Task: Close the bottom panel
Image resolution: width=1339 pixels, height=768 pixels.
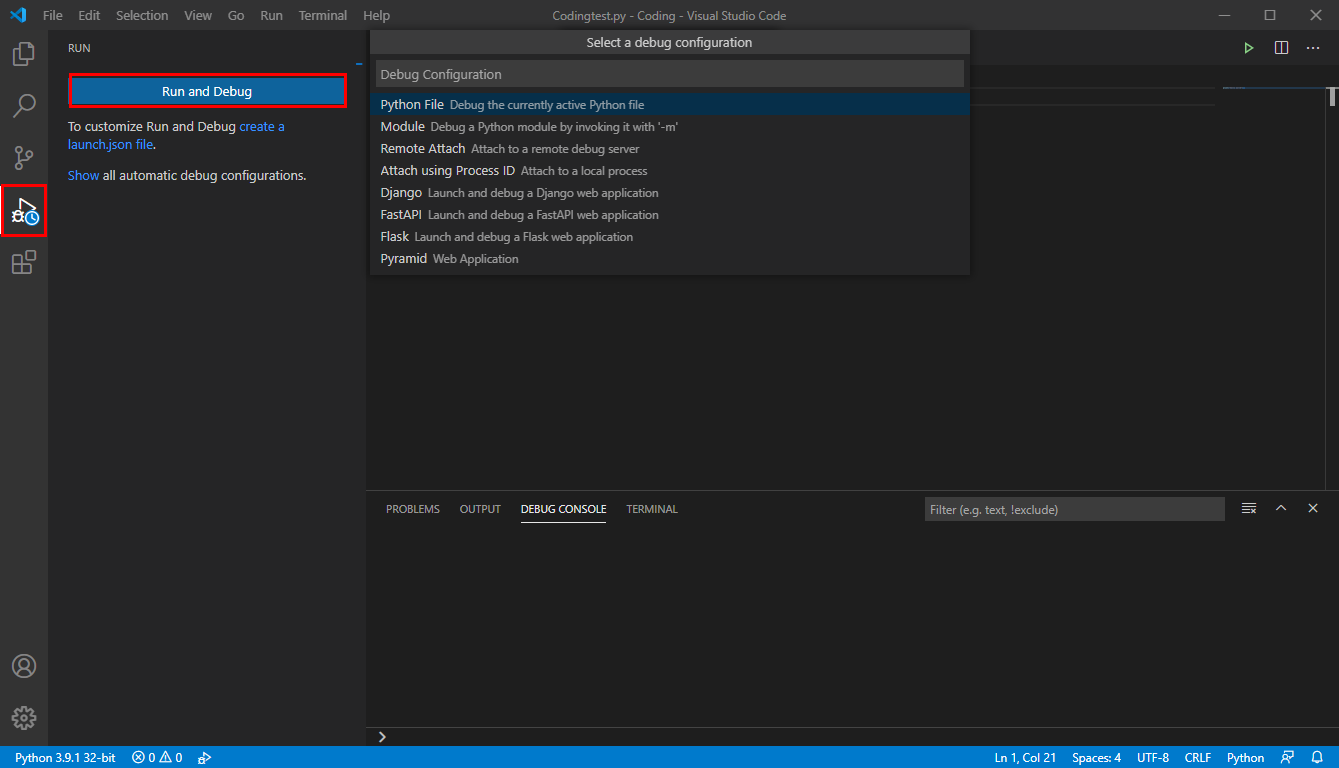Action: (1313, 509)
